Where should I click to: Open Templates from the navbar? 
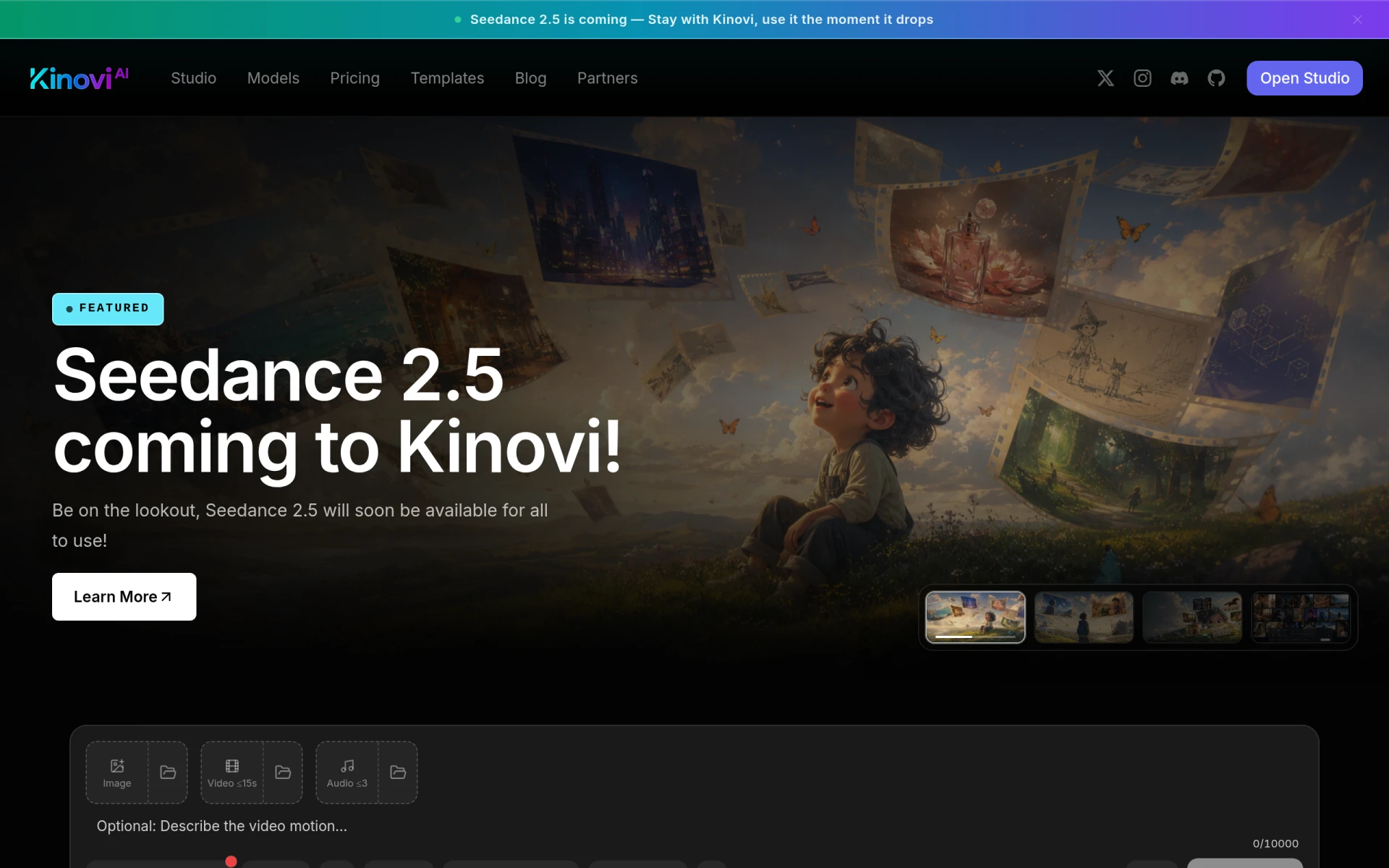tap(447, 78)
